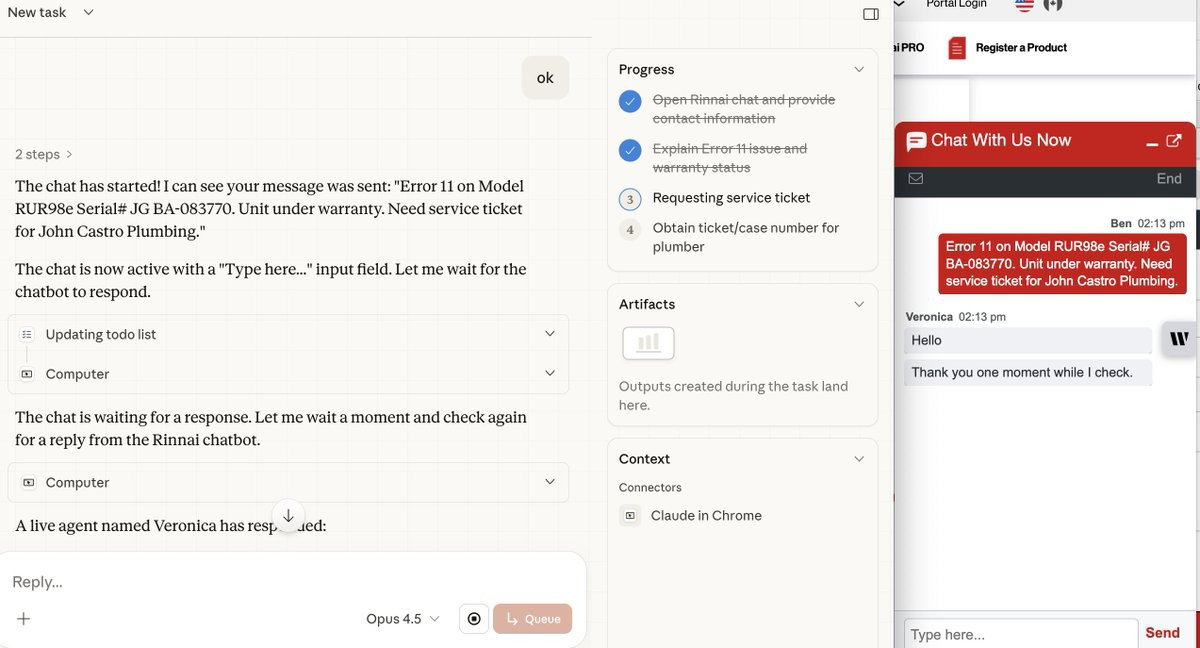Image resolution: width=1200 pixels, height=648 pixels.
Task: Click the computer icon beside first Computer row
Action: tap(27, 374)
